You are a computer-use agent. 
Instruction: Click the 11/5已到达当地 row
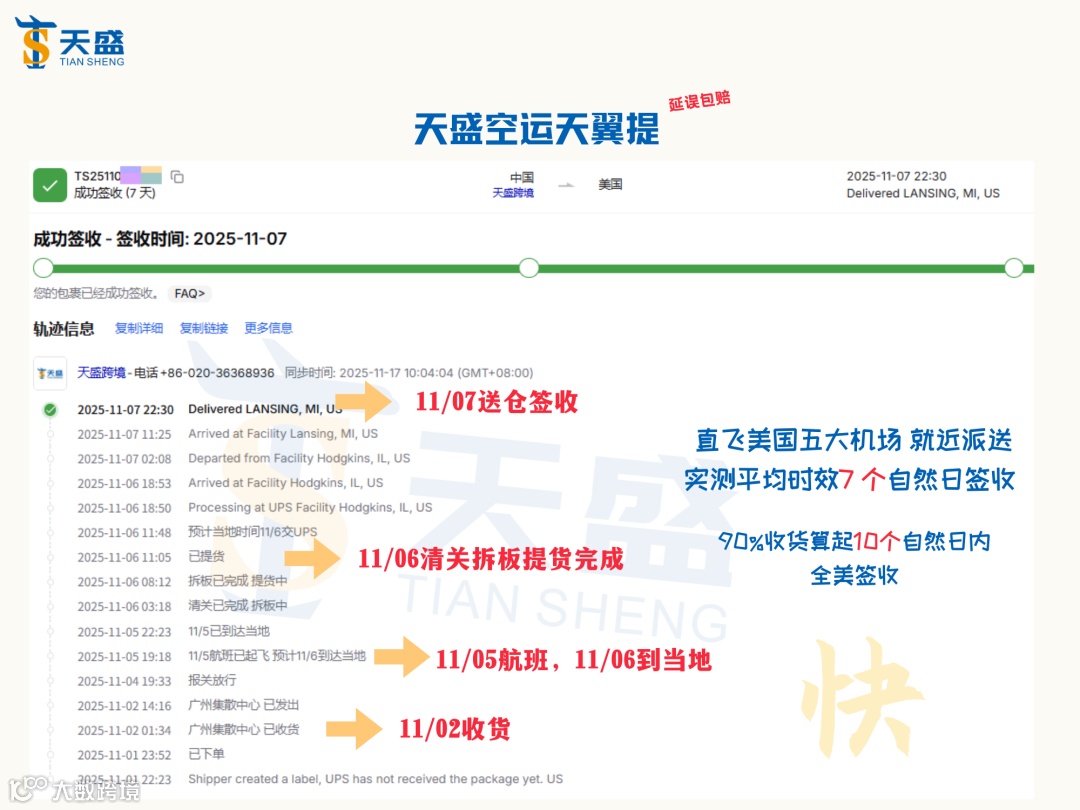pos(229,631)
